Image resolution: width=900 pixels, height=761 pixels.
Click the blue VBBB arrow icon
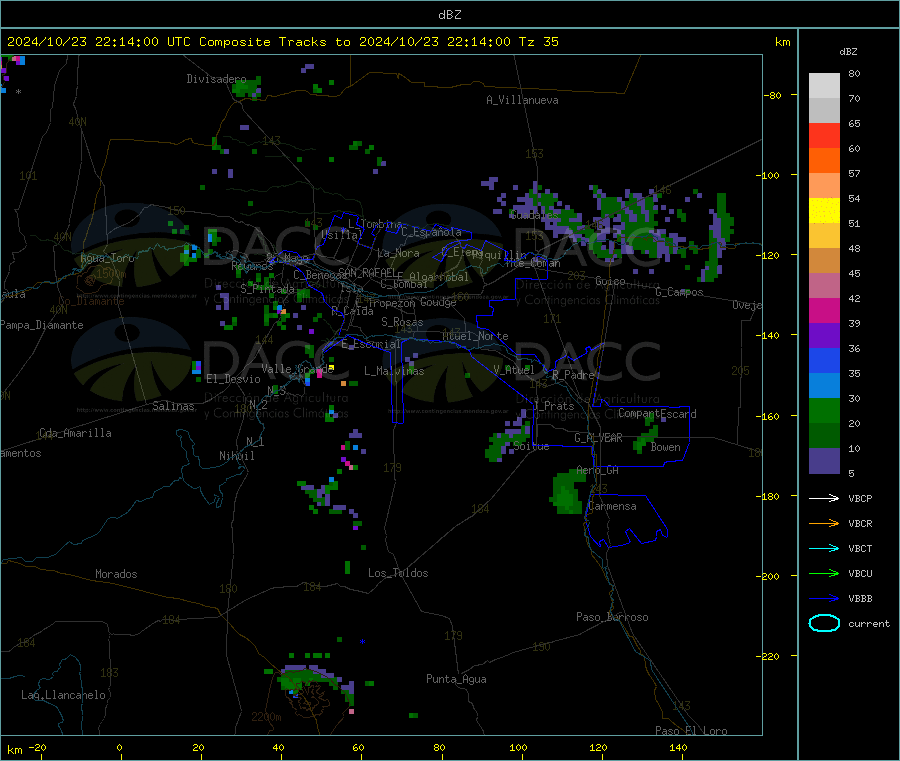(x=824, y=599)
